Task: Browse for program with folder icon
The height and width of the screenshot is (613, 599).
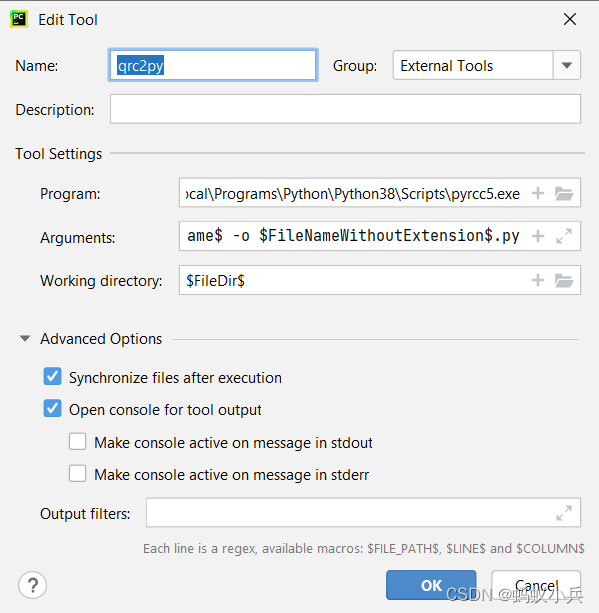Action: pos(564,193)
